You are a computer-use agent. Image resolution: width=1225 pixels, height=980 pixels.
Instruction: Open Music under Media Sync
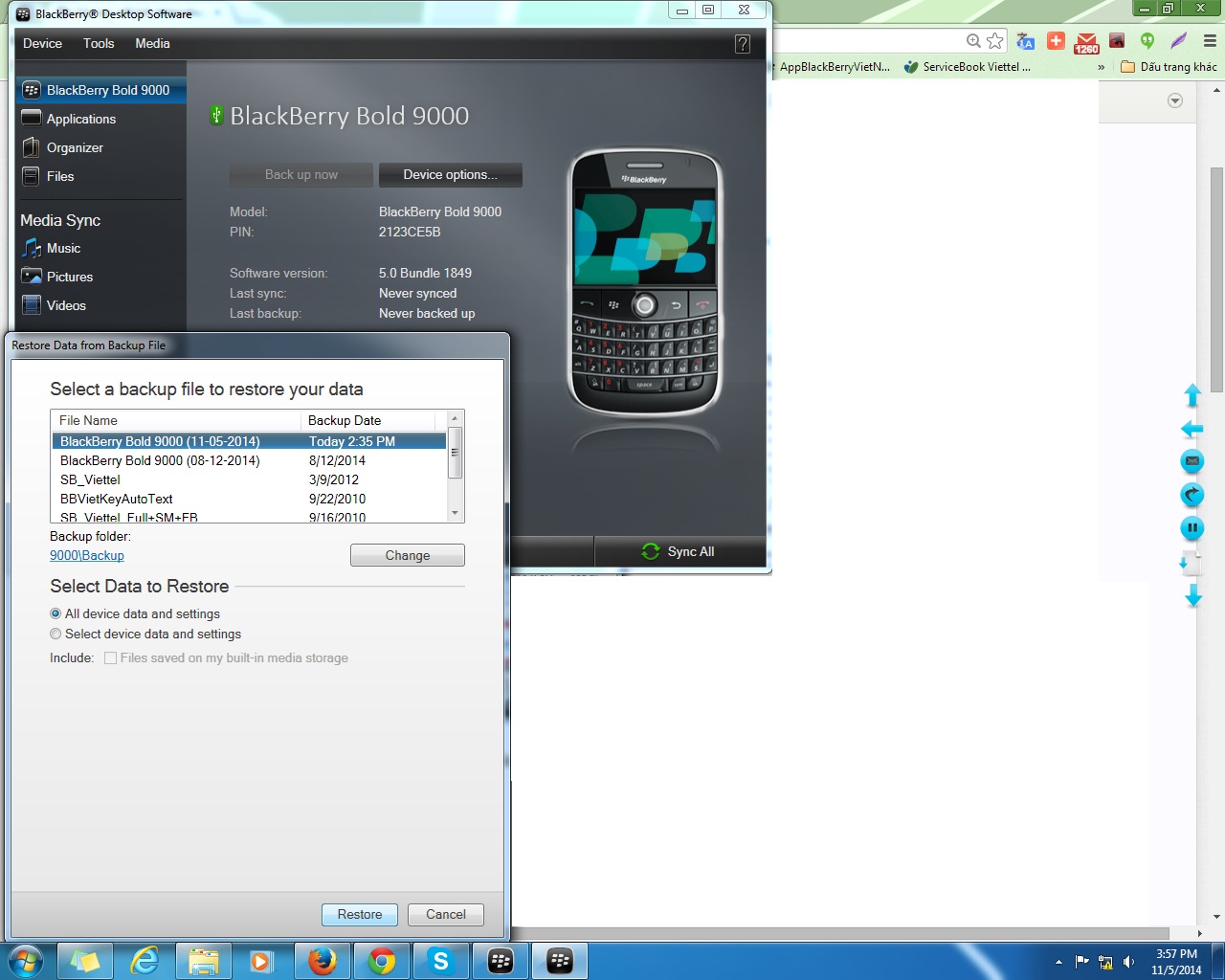point(32,249)
